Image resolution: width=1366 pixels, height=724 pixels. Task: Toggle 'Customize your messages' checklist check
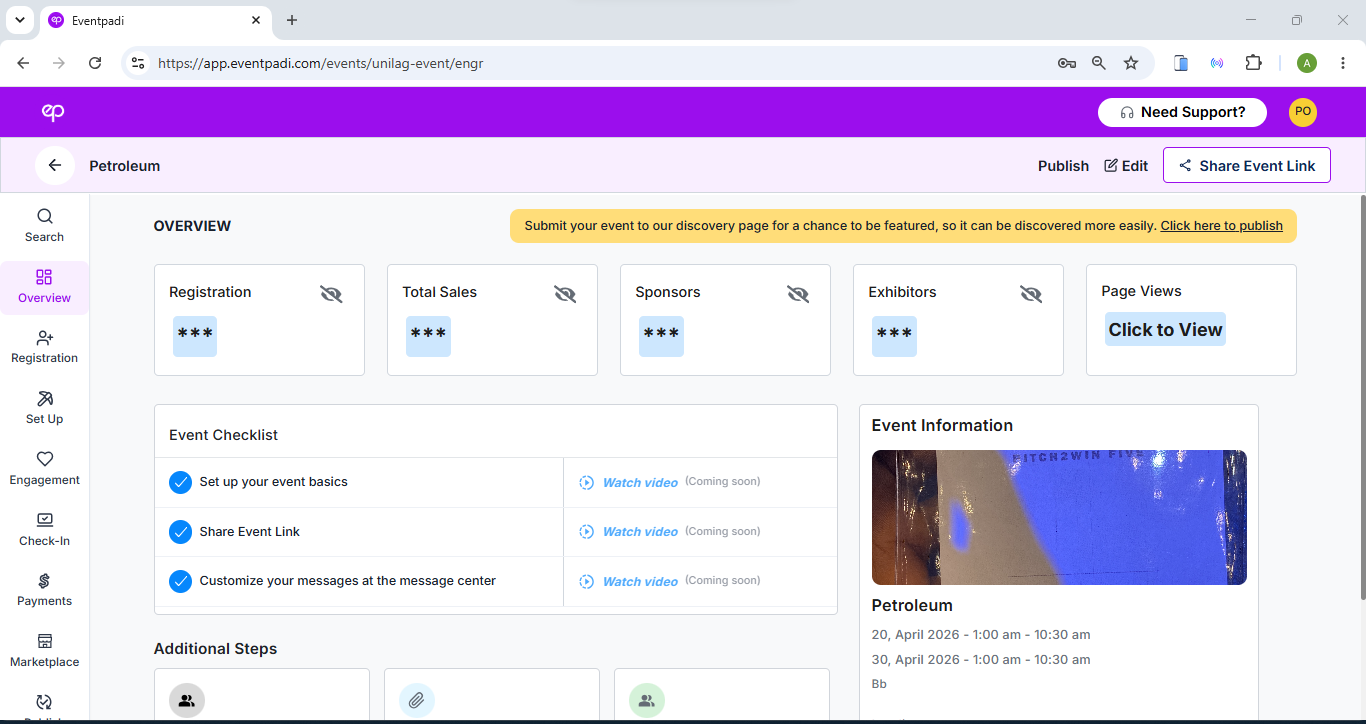180,581
